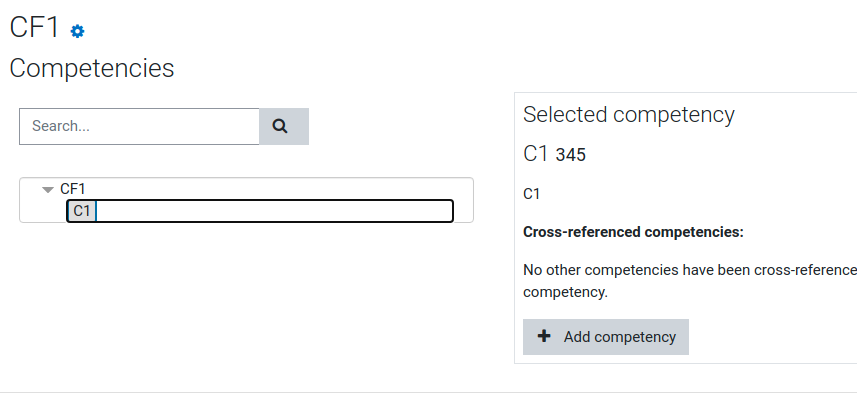This screenshot has height=409, width=857.
Task: Click the C1 name in selected panel
Action: pyautogui.click(x=536, y=154)
